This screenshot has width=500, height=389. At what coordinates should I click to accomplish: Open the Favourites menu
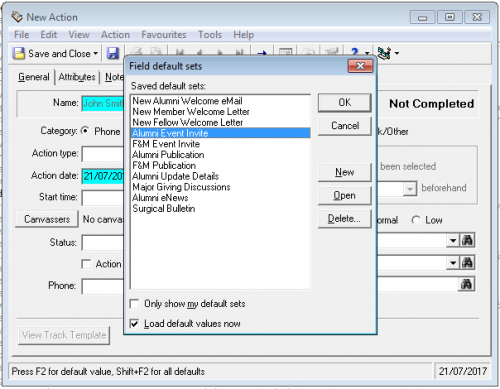[164, 35]
